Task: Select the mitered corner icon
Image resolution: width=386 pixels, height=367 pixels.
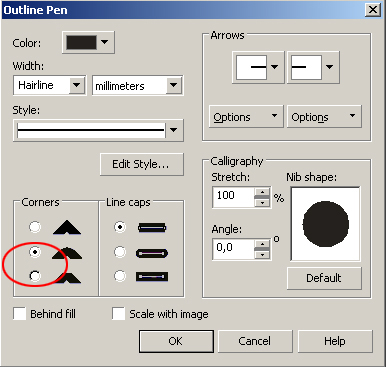Action: coord(67,227)
